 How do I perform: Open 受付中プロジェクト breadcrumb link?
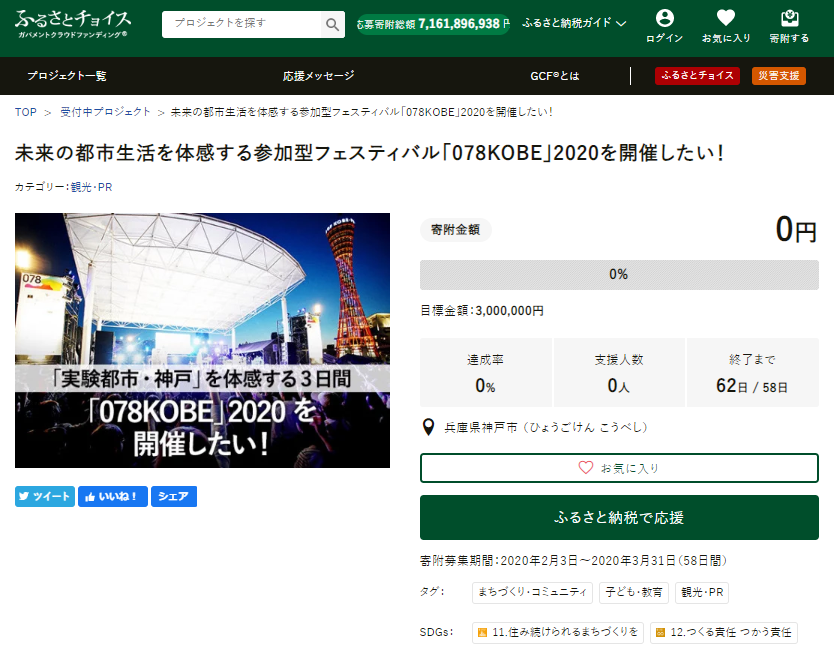pos(105,112)
